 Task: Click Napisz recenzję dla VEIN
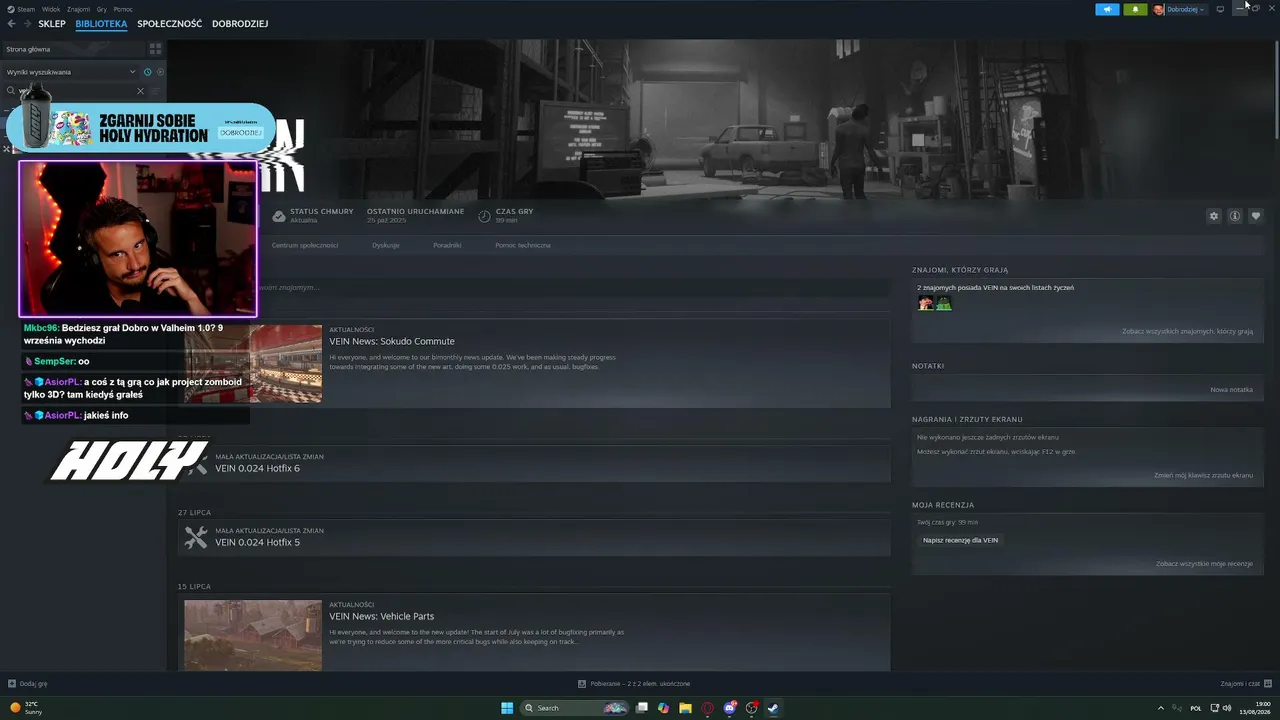pyautogui.click(x=960, y=540)
